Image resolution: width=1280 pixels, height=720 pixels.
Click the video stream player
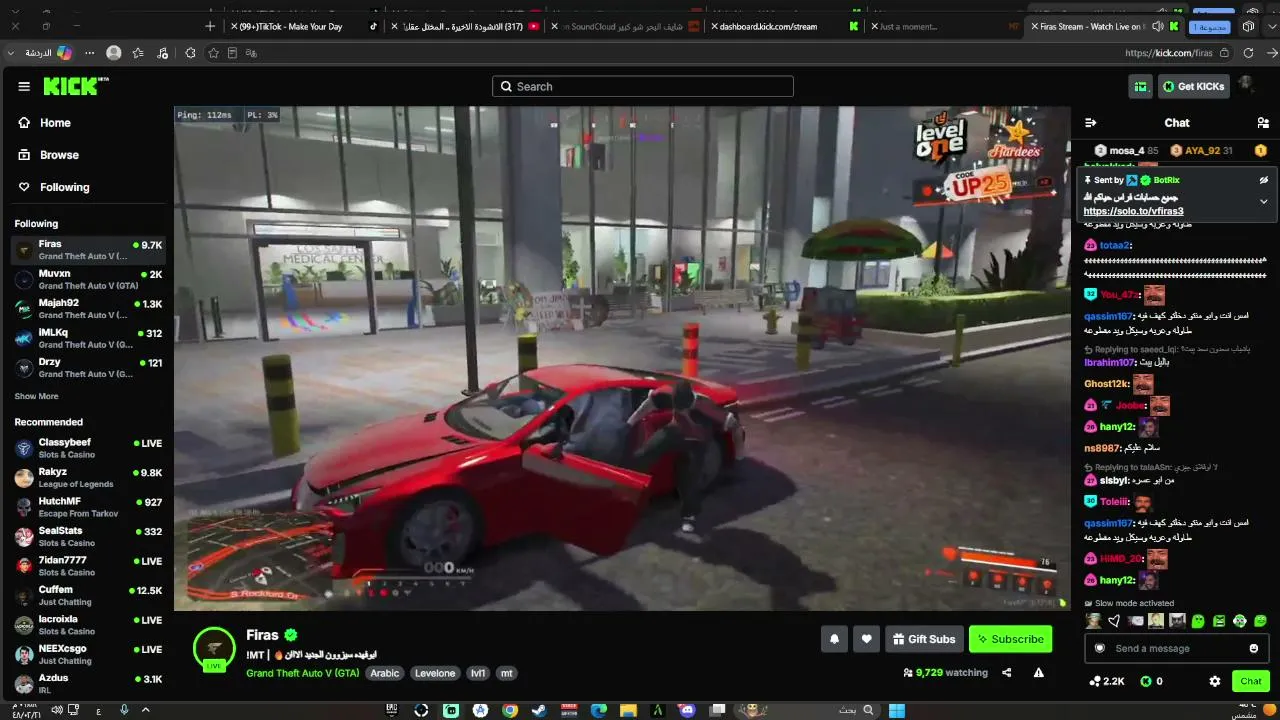point(622,358)
